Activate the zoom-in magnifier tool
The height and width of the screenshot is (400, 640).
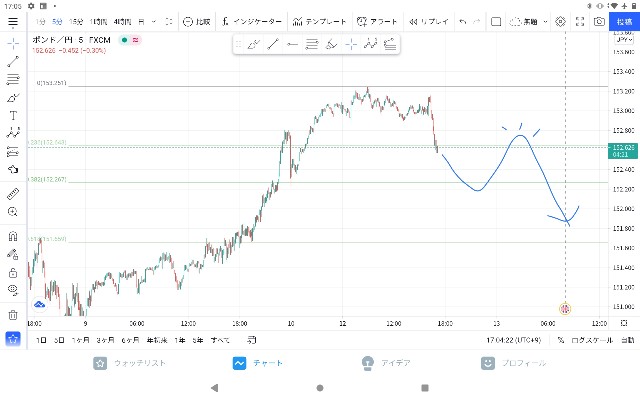point(13,211)
